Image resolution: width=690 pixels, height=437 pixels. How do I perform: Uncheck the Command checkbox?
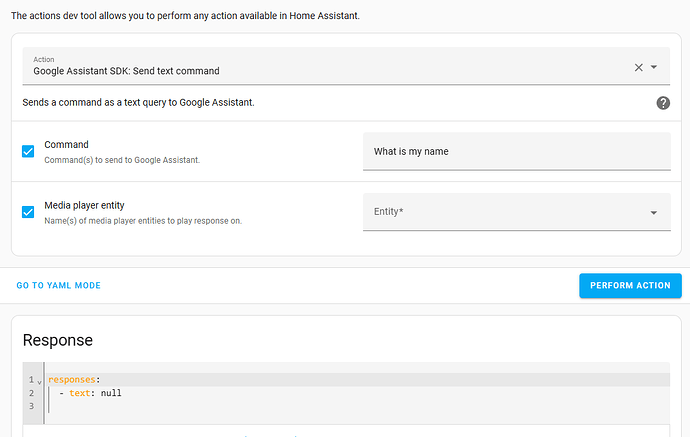pyautogui.click(x=28, y=151)
